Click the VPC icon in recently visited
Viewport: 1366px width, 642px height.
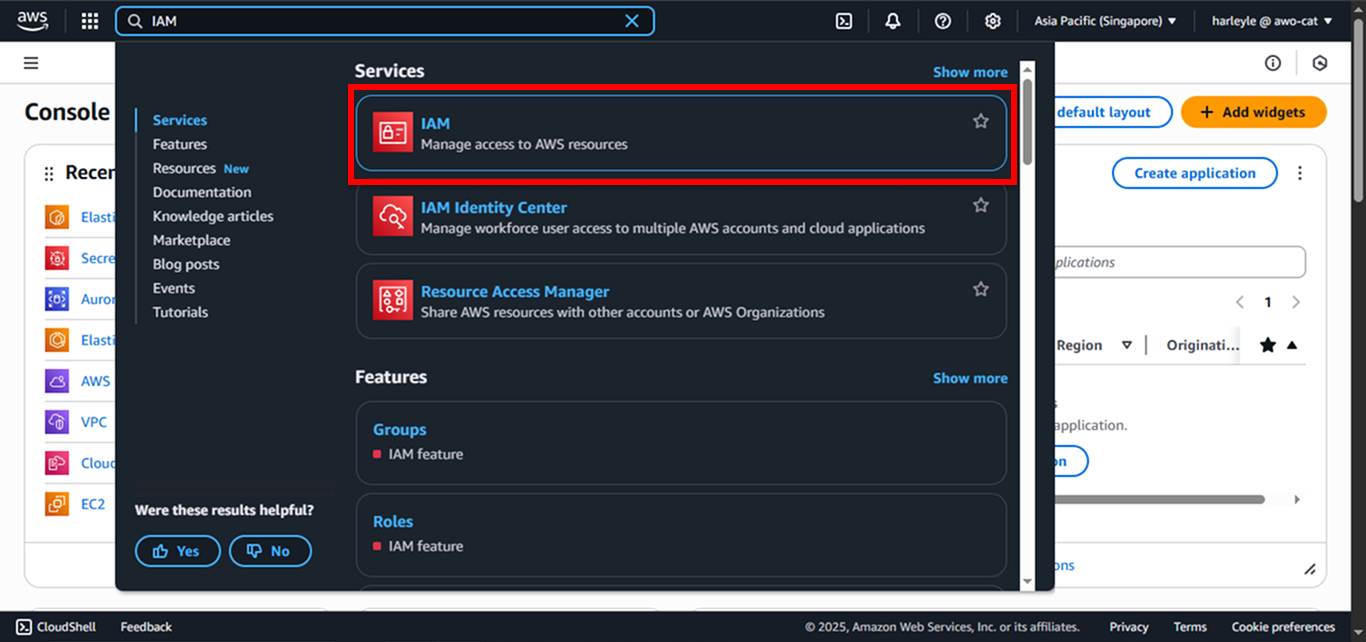(57, 422)
